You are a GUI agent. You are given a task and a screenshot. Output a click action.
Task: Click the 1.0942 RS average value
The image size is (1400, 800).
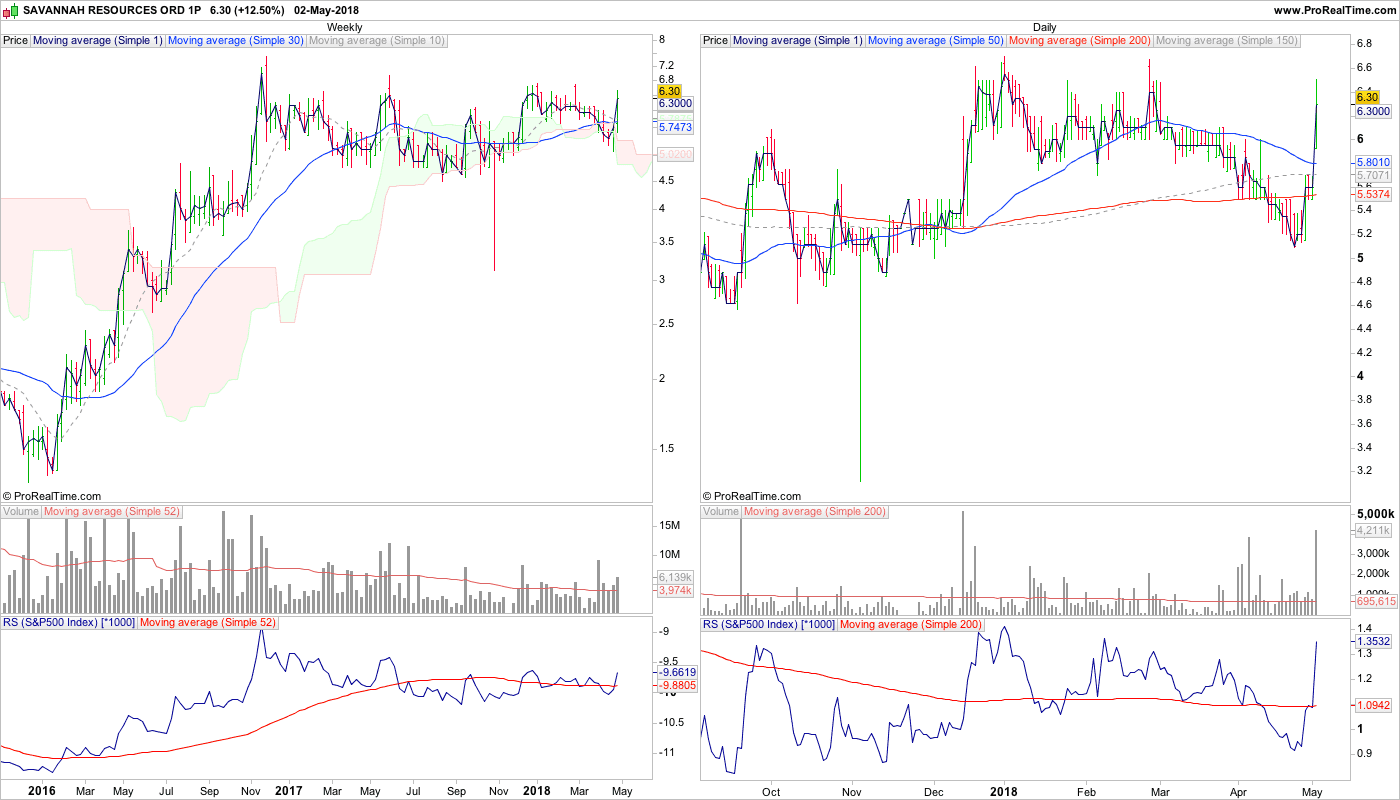pos(1373,705)
